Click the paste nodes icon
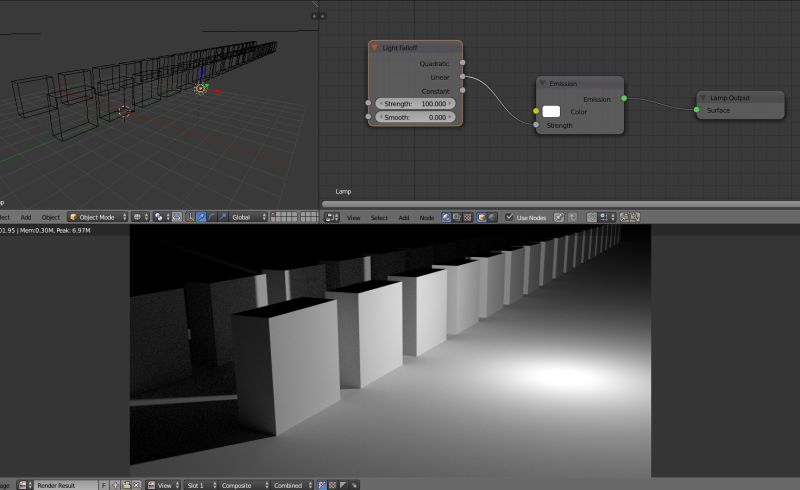 point(635,217)
